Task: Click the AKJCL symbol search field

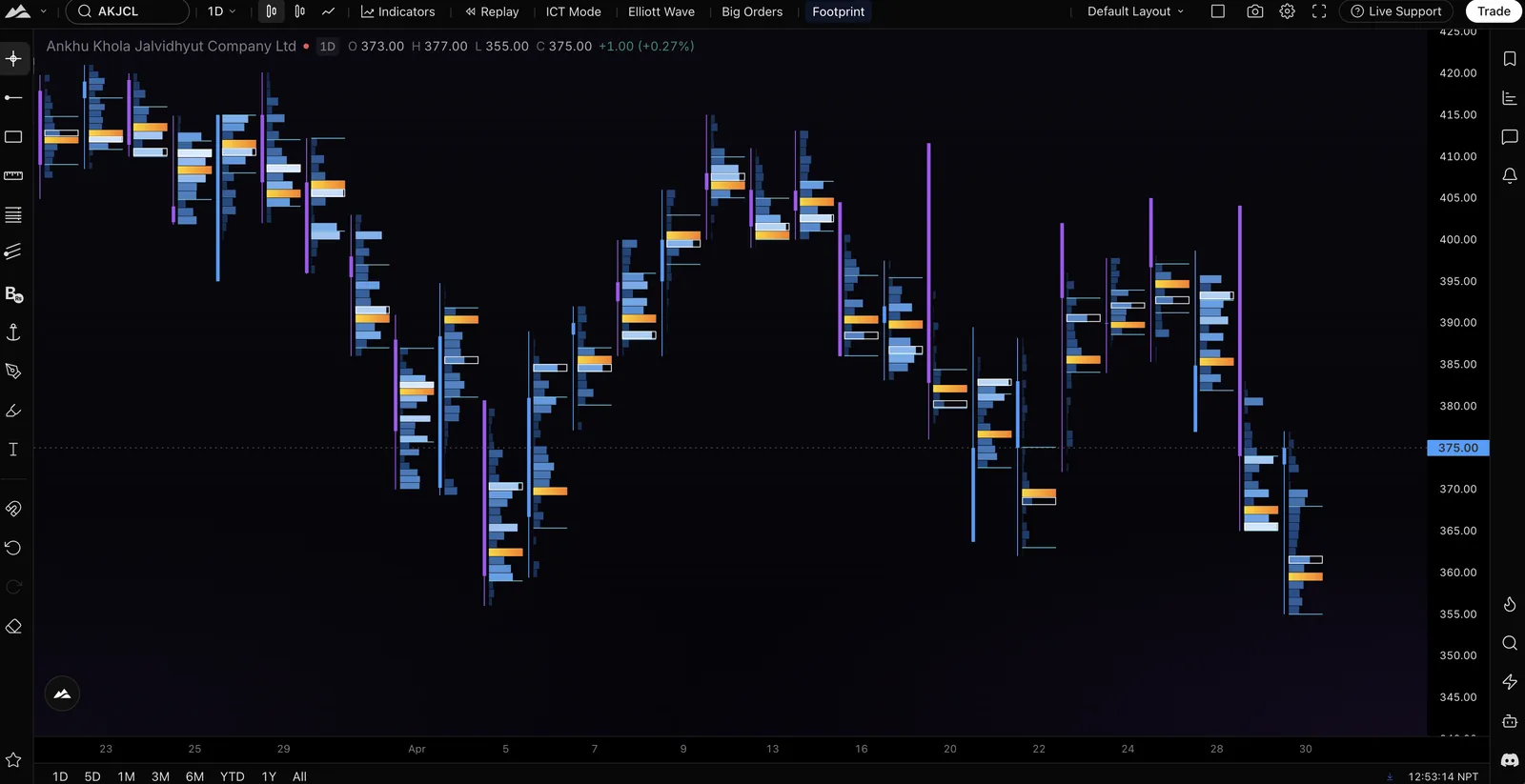Action: [x=128, y=11]
